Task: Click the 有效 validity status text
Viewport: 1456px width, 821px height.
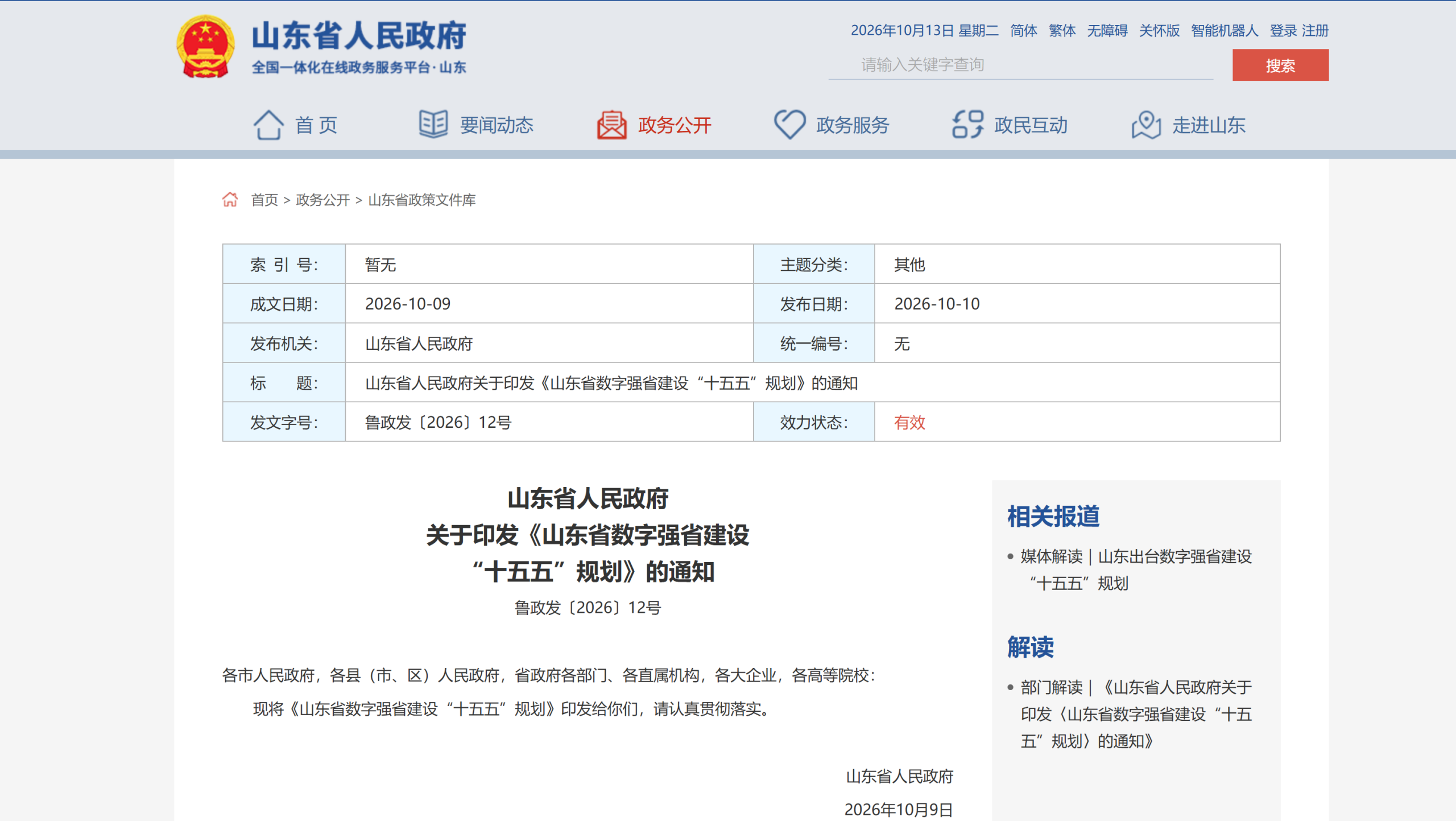Action: [909, 422]
